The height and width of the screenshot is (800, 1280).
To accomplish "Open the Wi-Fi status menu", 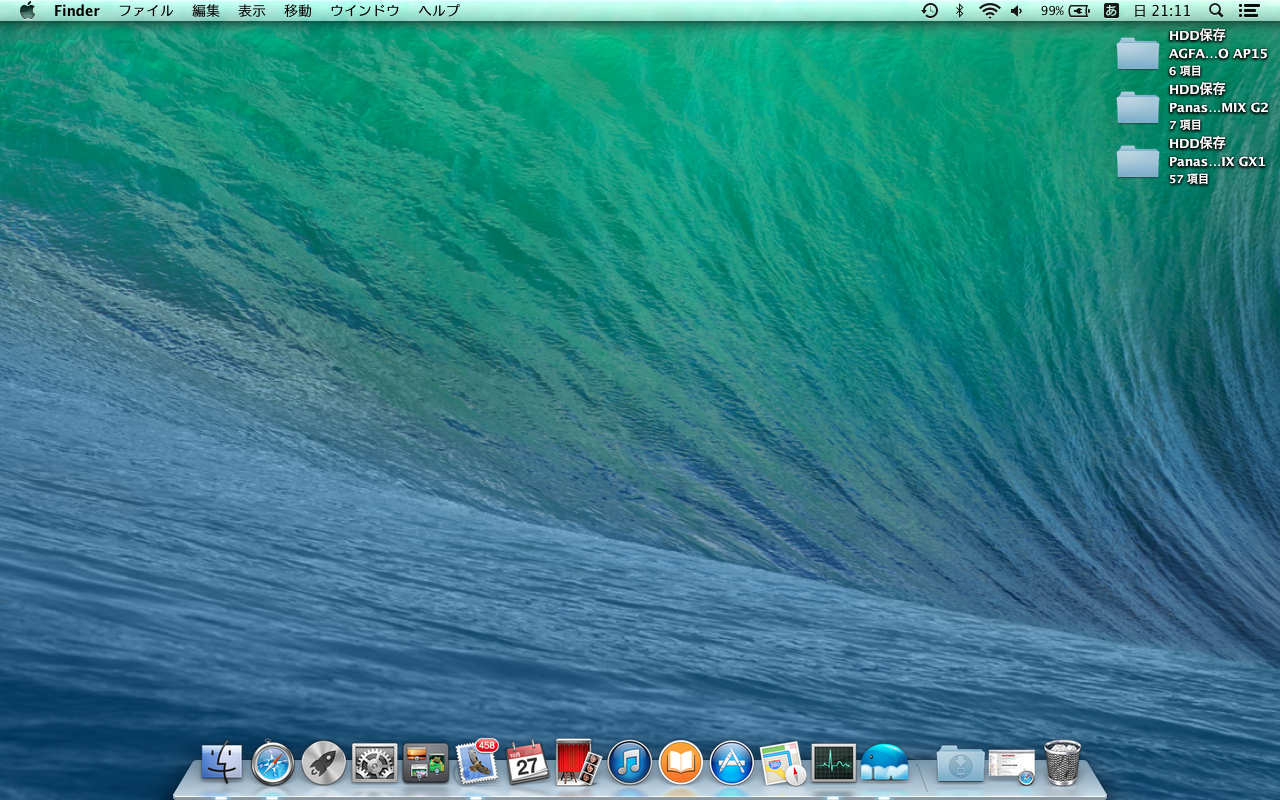I will (989, 11).
